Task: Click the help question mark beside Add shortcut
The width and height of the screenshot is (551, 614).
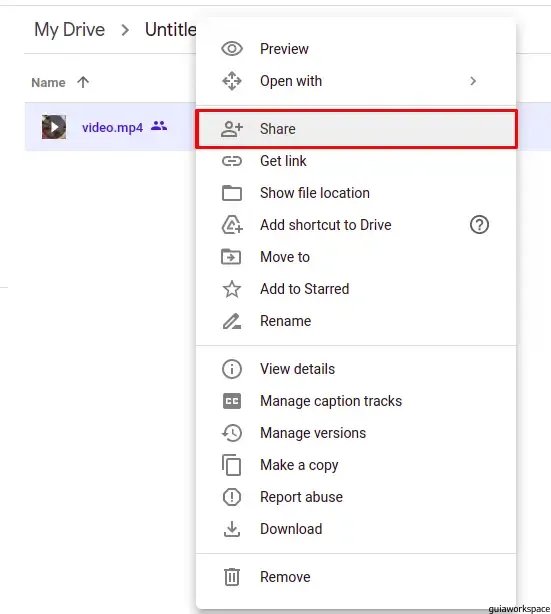Action: (x=479, y=225)
